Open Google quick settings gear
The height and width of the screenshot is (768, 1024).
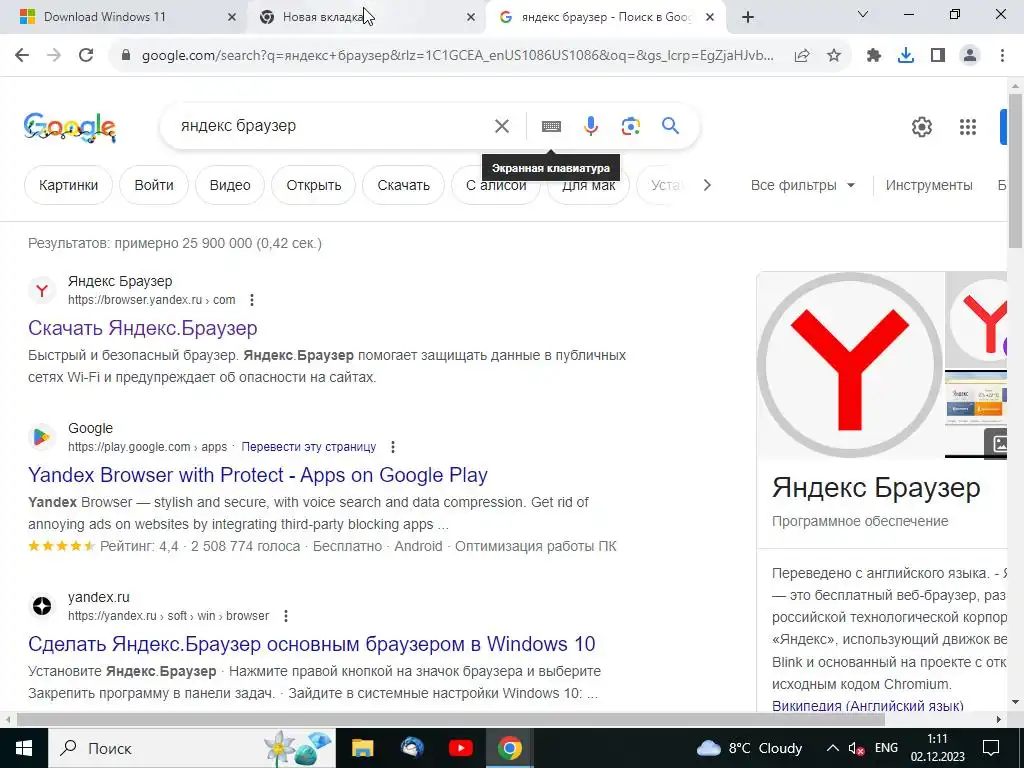(x=921, y=127)
